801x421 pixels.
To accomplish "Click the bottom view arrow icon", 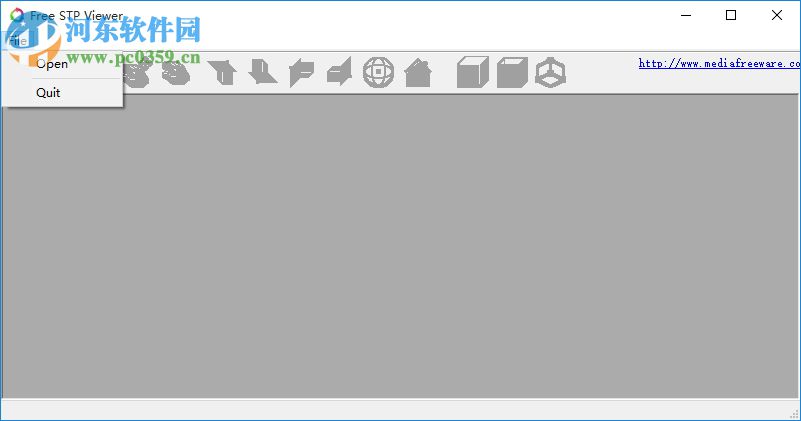I will pyautogui.click(x=263, y=72).
